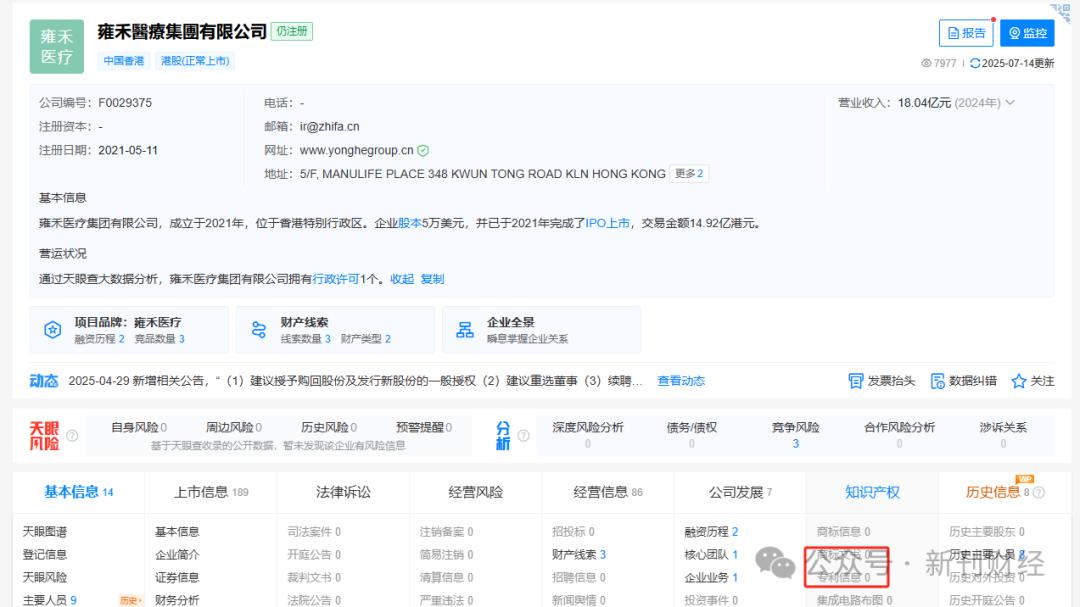
Task: Click the help icon beside 天眼风险
Action: point(72,435)
